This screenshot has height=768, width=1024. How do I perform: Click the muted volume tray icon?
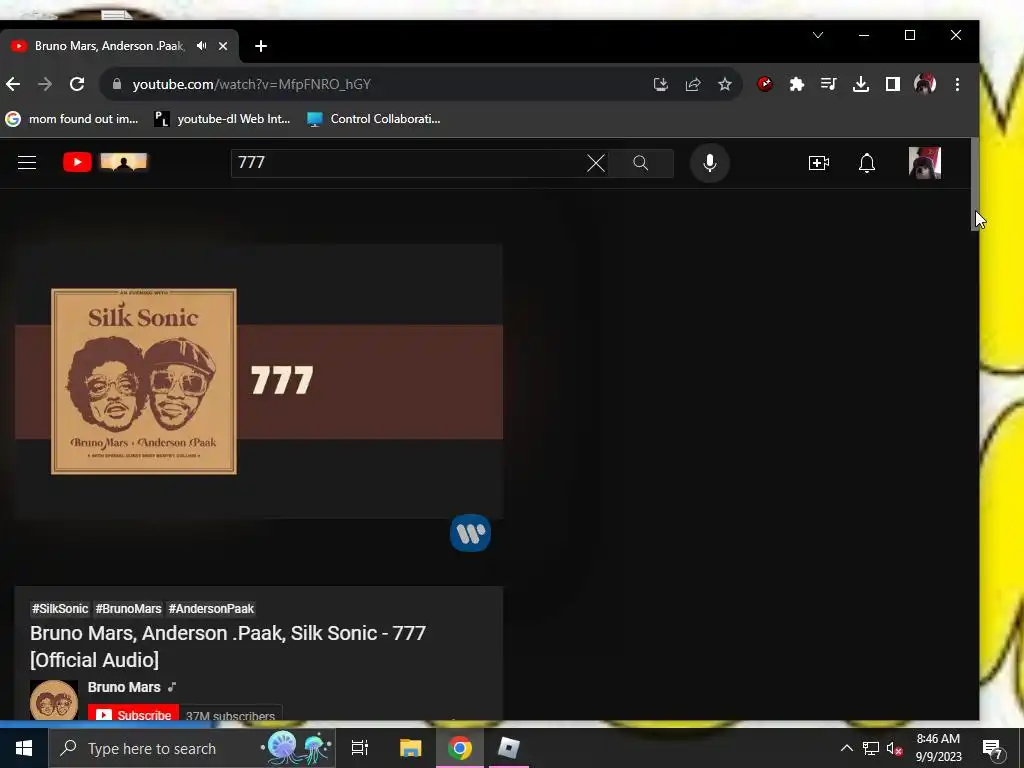(x=894, y=748)
